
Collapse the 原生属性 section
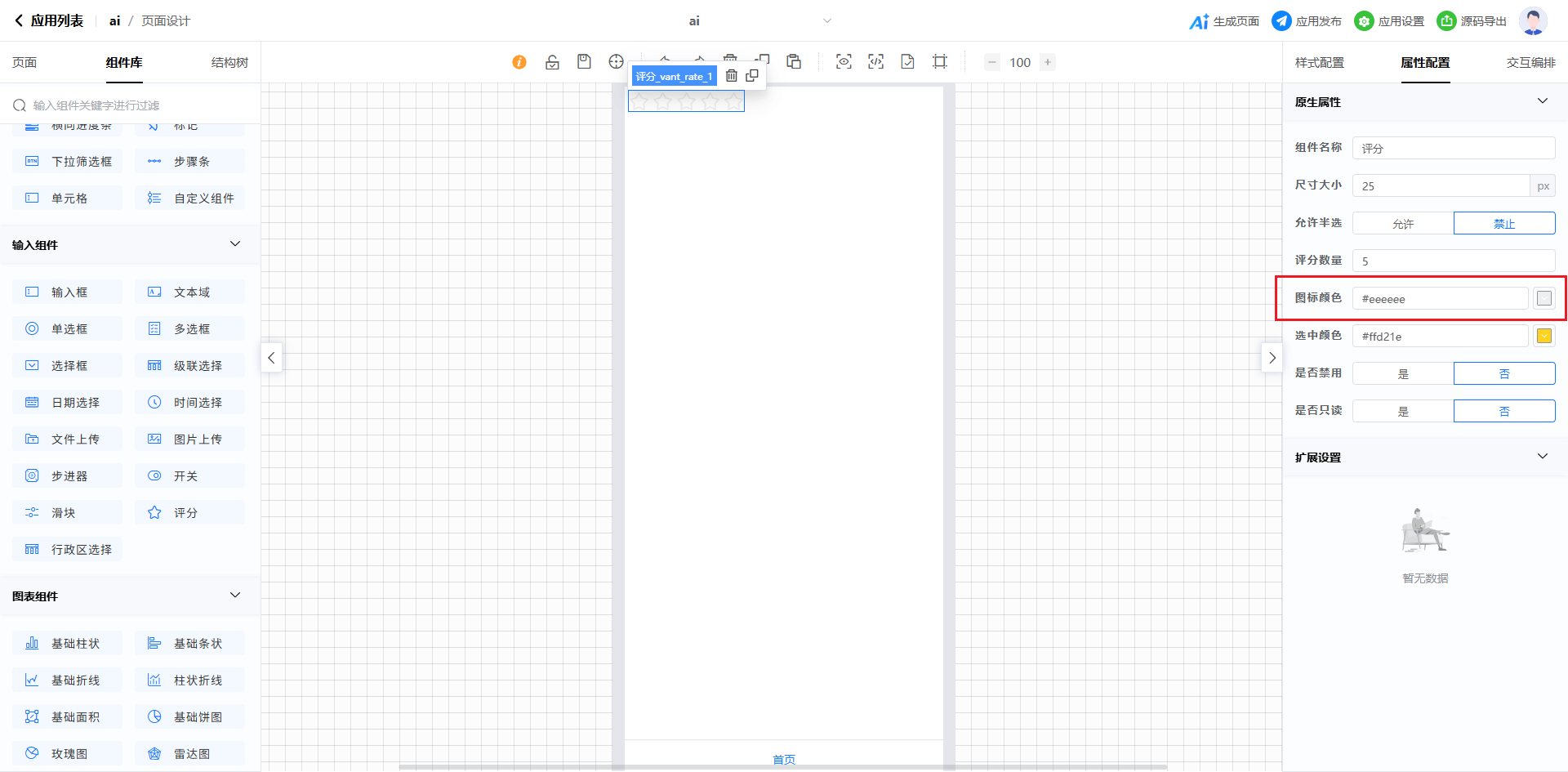[1542, 101]
